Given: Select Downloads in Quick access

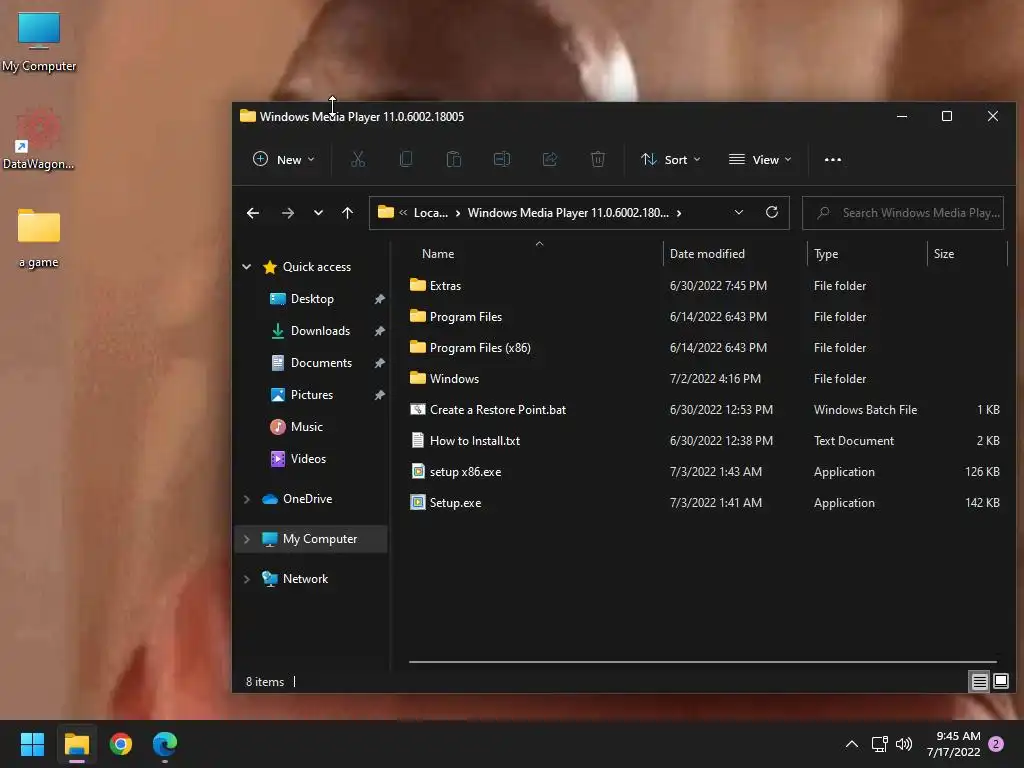Looking at the screenshot, I should [320, 330].
